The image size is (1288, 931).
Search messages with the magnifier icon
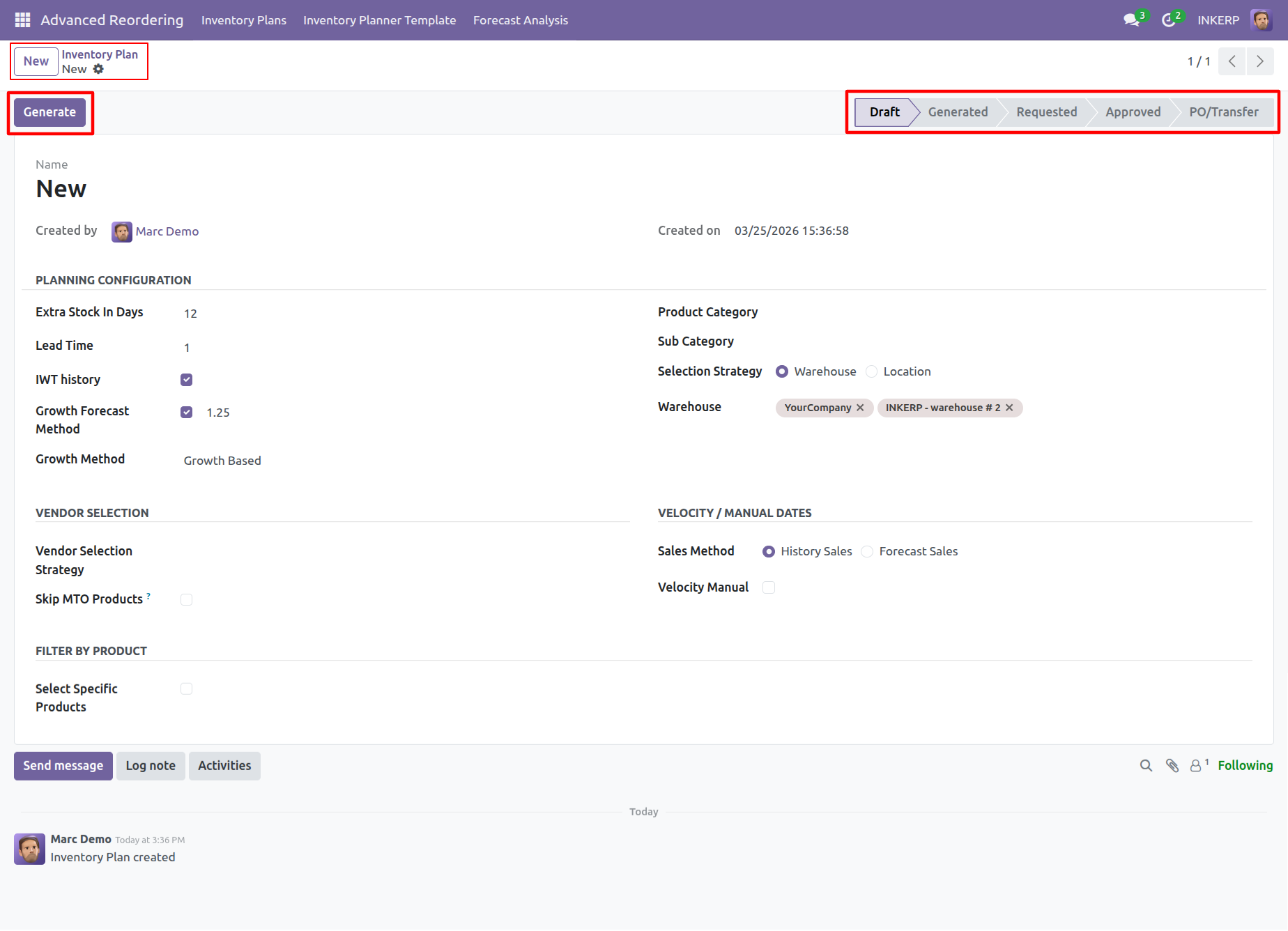tap(1146, 766)
